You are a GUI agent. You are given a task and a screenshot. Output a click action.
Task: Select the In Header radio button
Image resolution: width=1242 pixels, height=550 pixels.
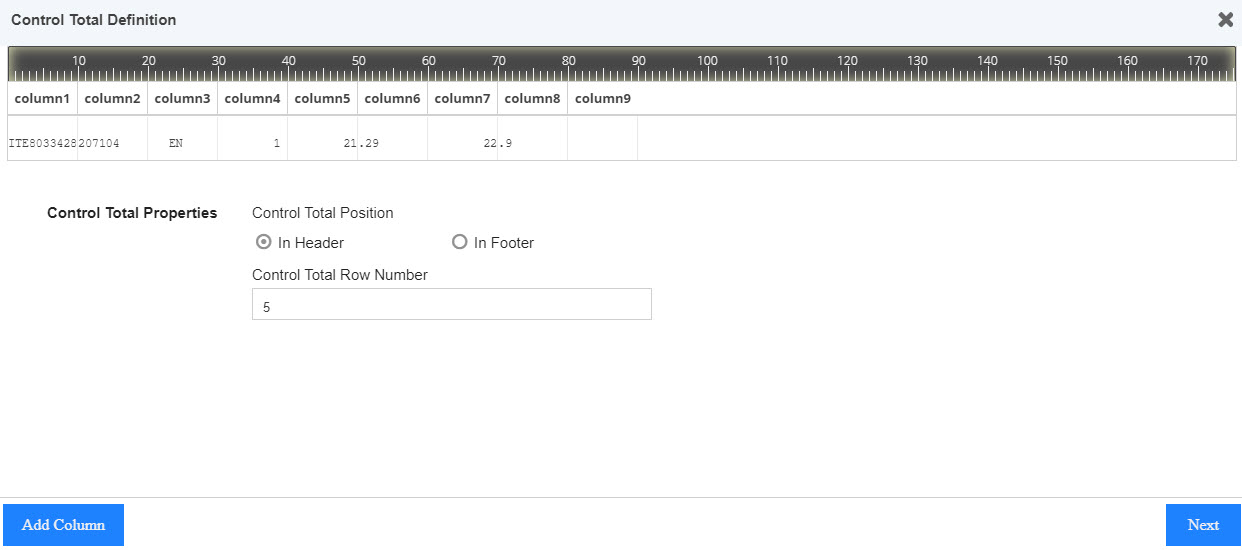[264, 242]
